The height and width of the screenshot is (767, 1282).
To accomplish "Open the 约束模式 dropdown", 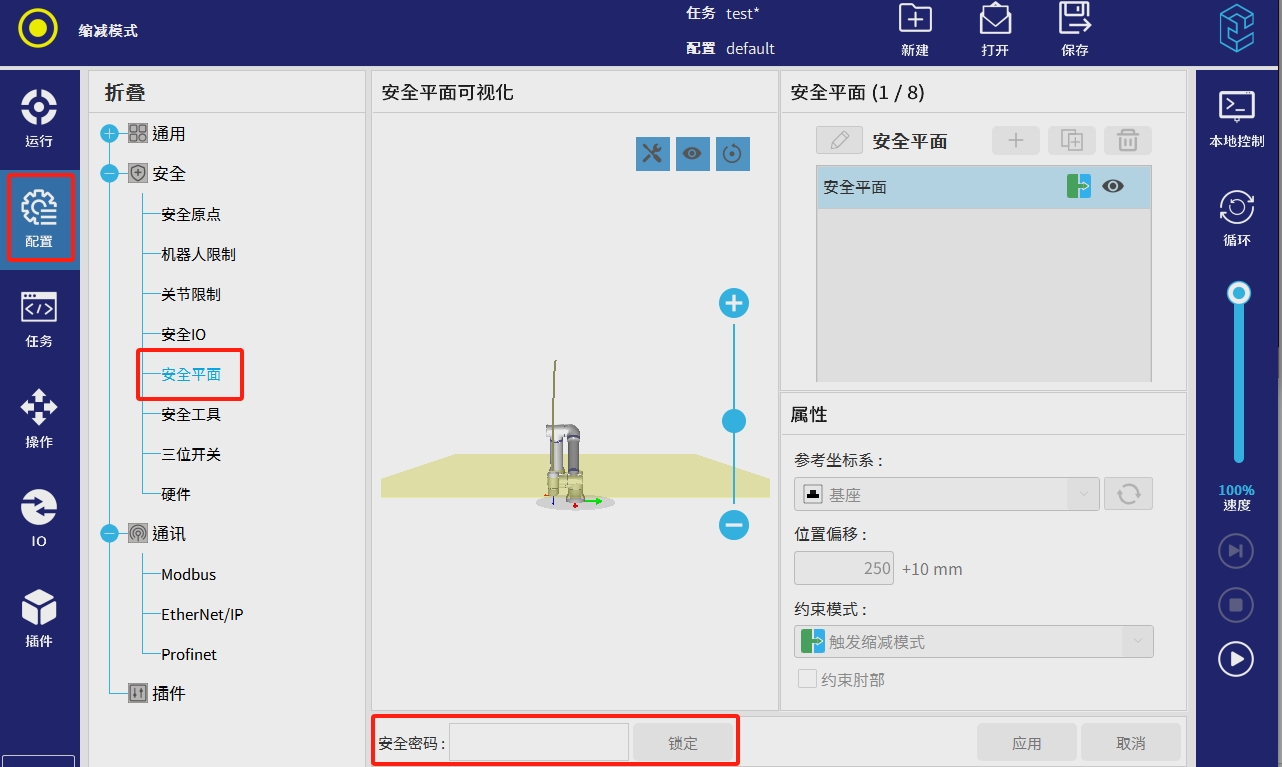I will click(973, 642).
